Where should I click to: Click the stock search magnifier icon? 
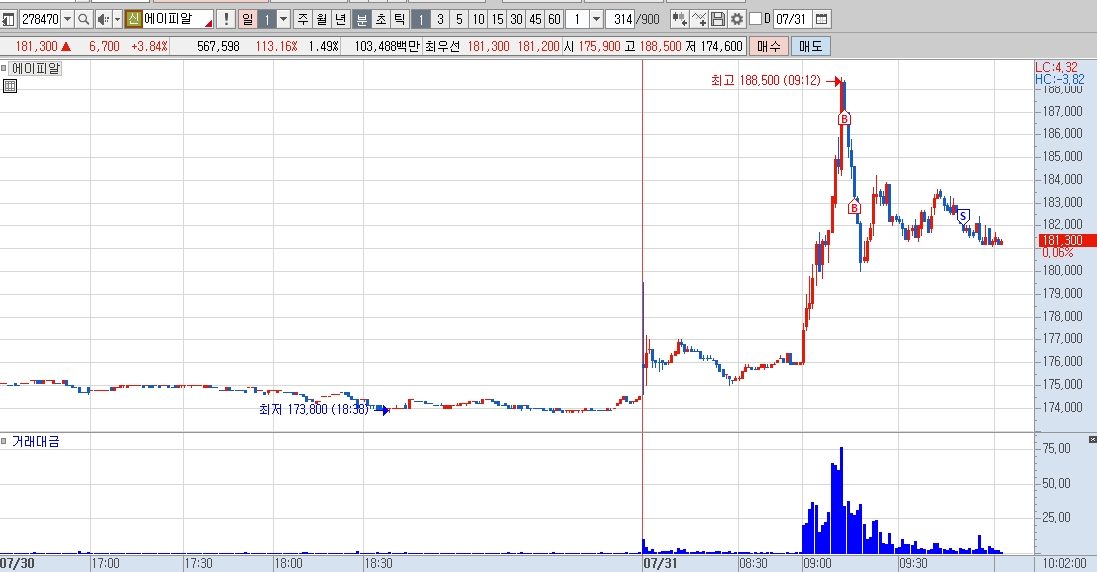tap(83, 20)
